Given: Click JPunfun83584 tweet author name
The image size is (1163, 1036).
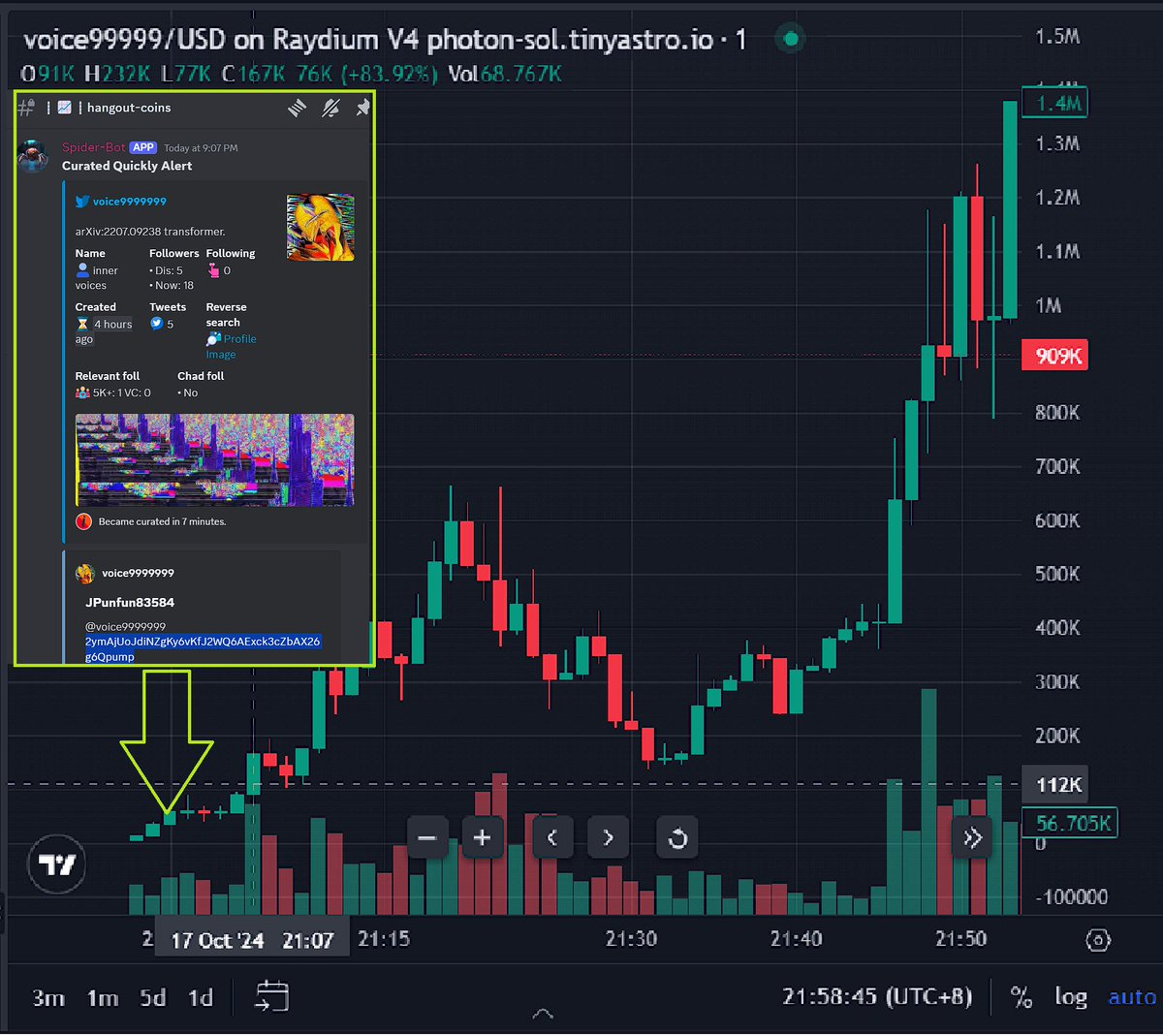Looking at the screenshot, I should pos(130,602).
